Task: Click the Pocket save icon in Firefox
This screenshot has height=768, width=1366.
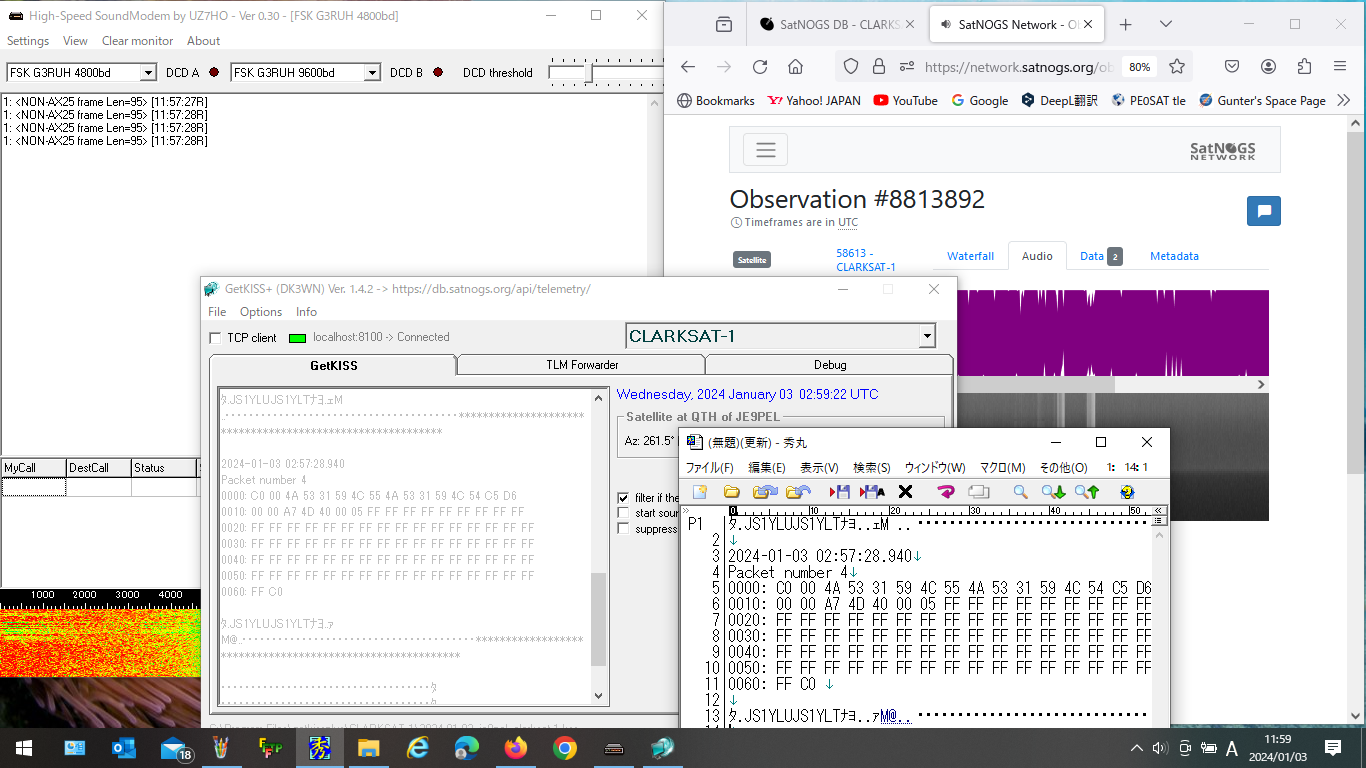Action: point(1232,67)
